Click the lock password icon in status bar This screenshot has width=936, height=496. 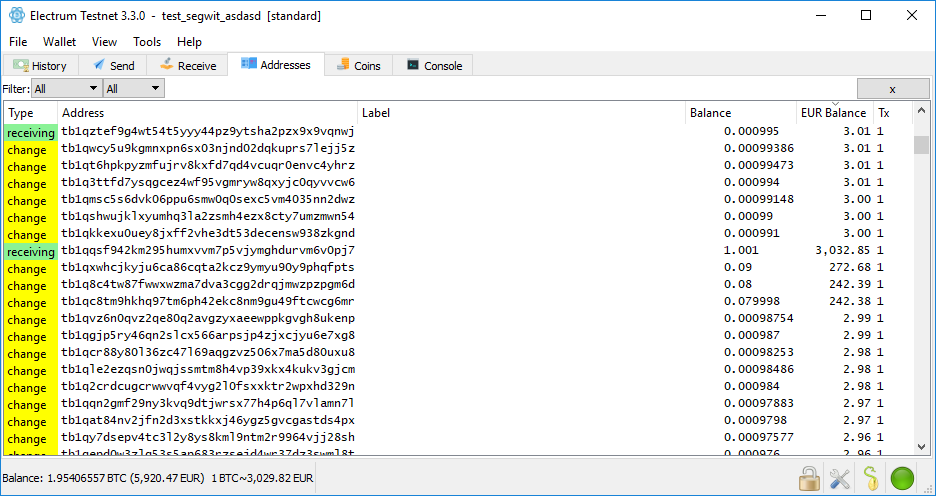point(809,477)
